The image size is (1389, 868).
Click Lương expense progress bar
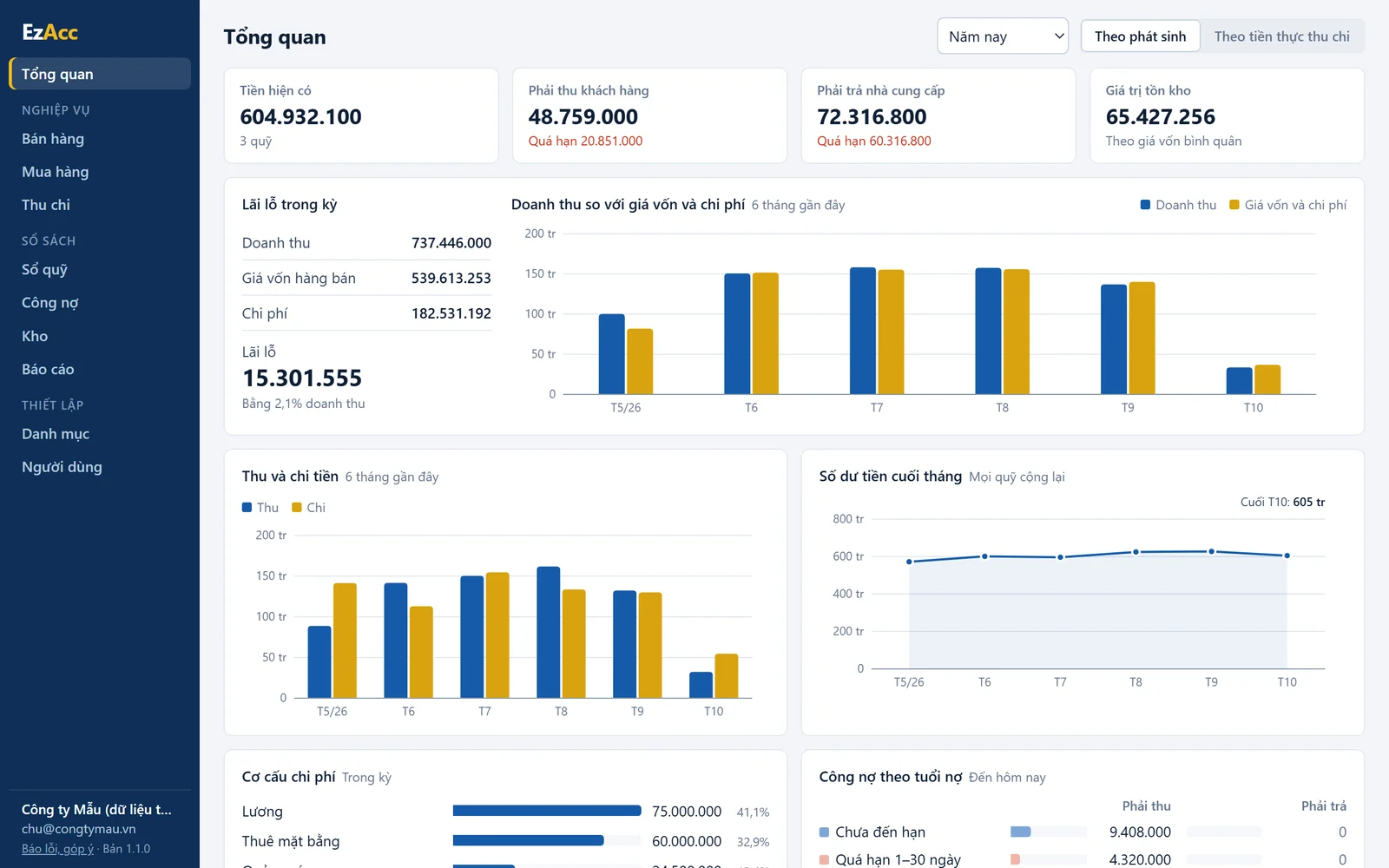tap(547, 811)
